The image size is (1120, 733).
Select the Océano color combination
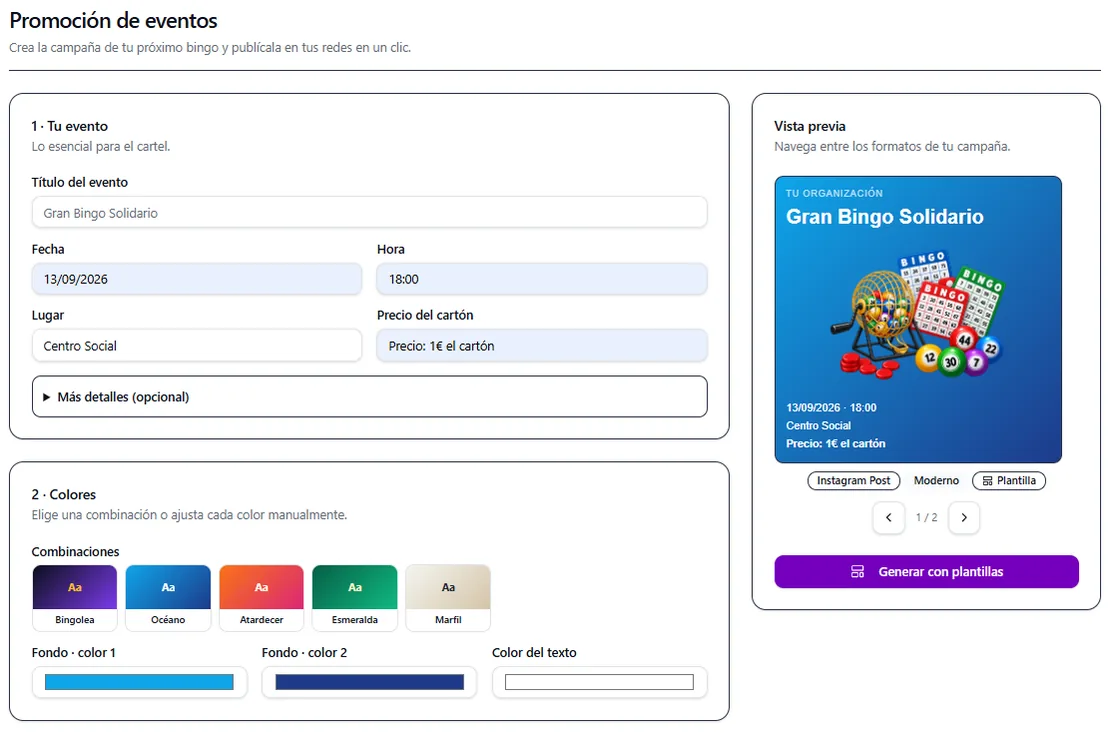pos(168,598)
